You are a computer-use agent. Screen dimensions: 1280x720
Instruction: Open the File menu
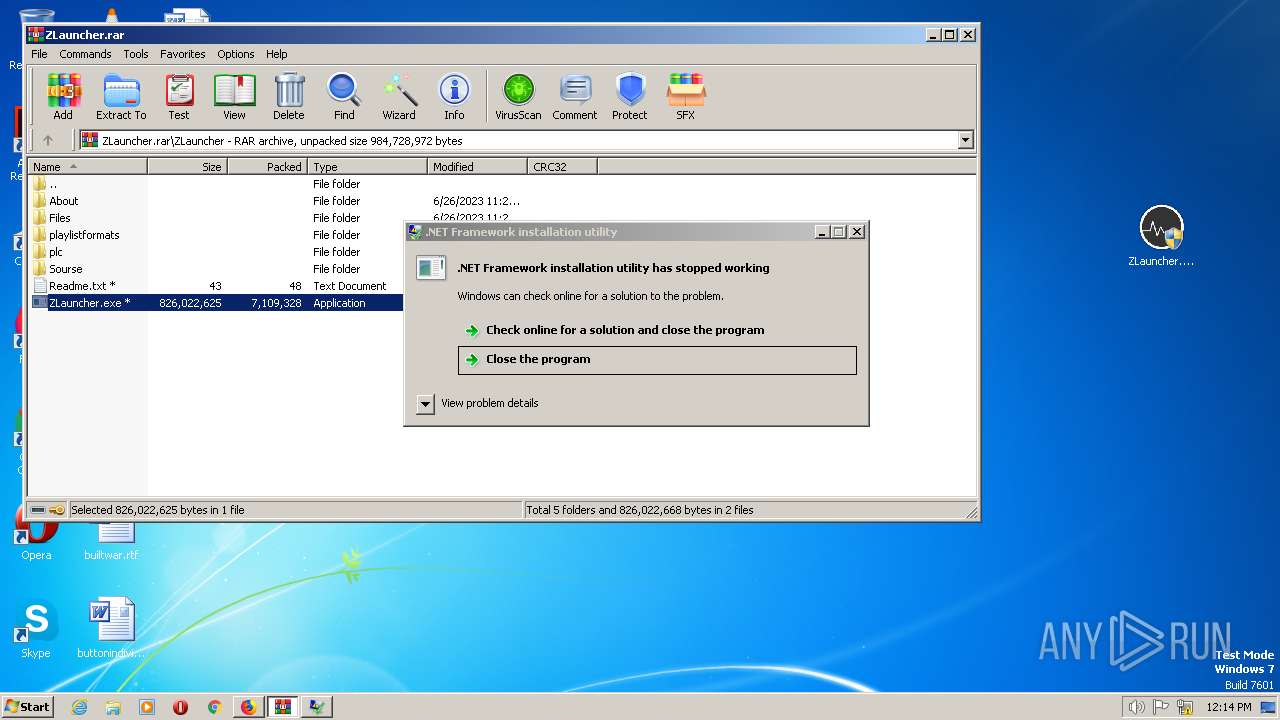39,54
